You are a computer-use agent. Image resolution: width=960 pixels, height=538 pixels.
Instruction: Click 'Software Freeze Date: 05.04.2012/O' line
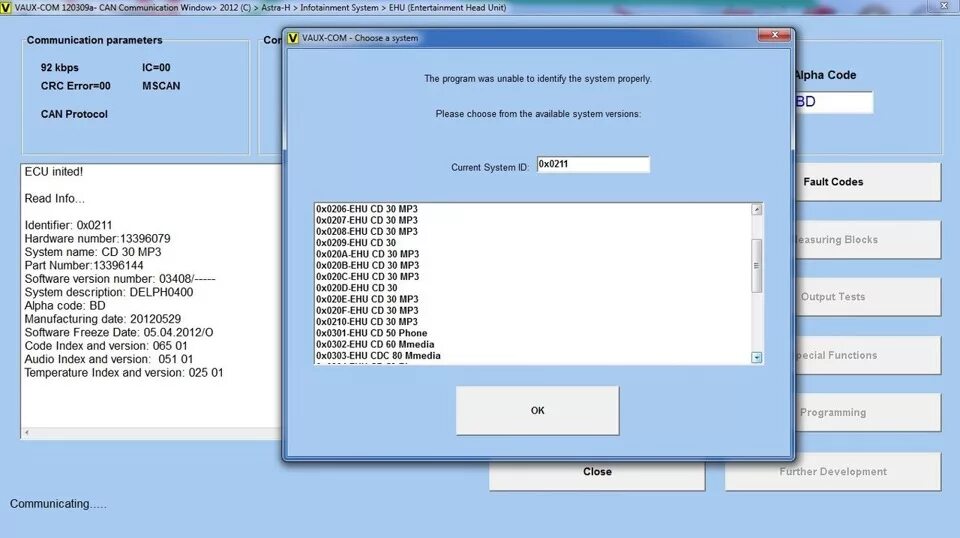click(119, 332)
